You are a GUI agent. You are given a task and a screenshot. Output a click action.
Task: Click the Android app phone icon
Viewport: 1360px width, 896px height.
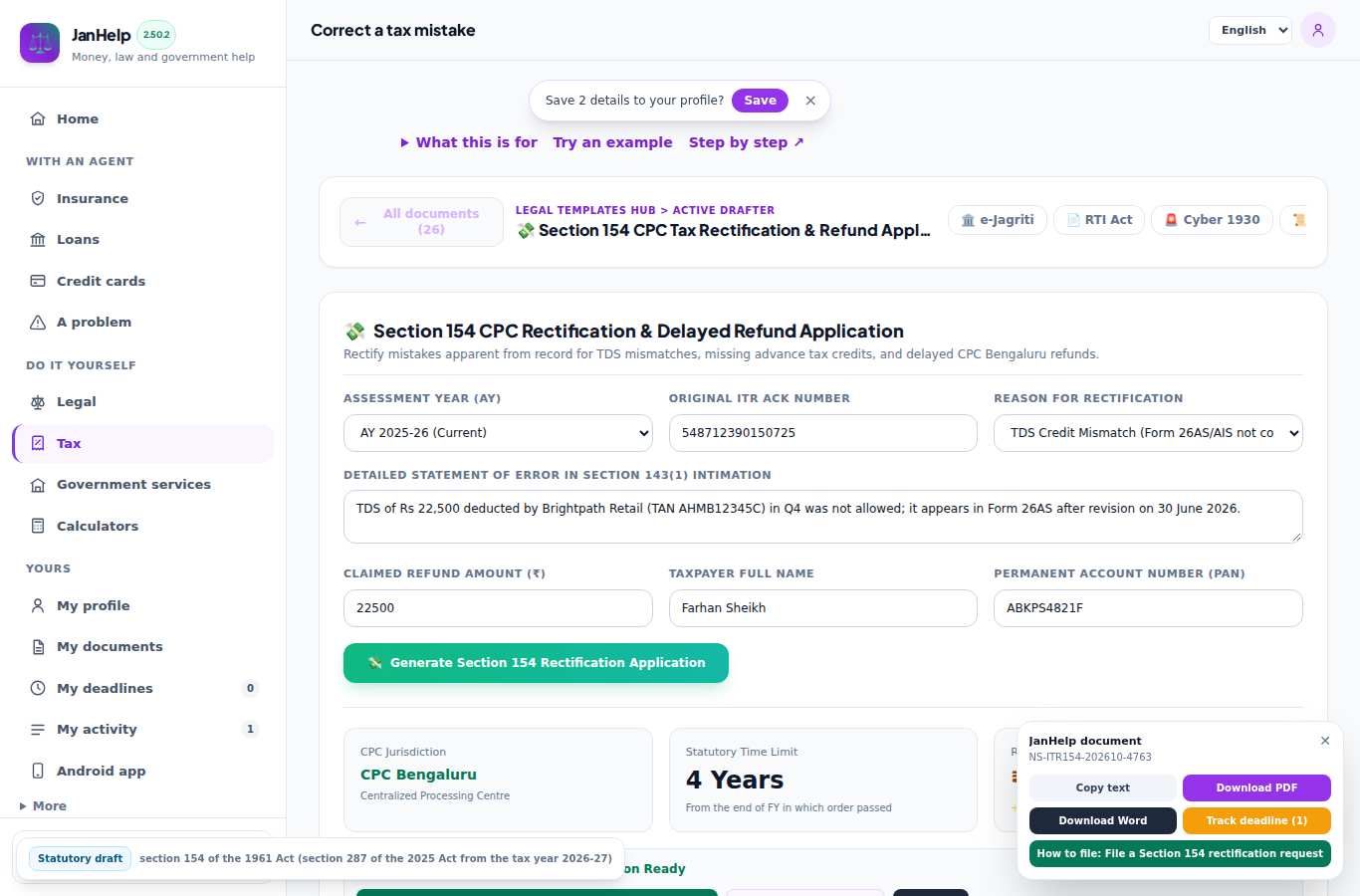[x=38, y=771]
